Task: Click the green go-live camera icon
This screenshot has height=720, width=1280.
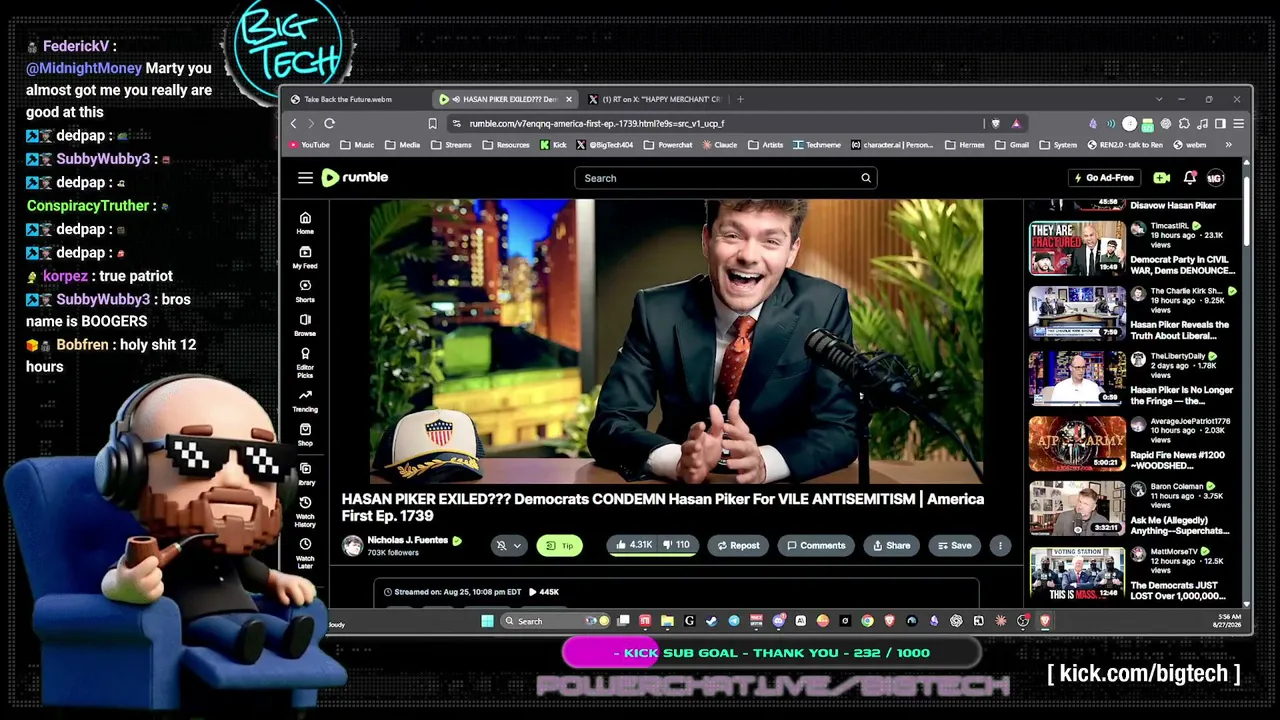Action: click(x=1161, y=178)
